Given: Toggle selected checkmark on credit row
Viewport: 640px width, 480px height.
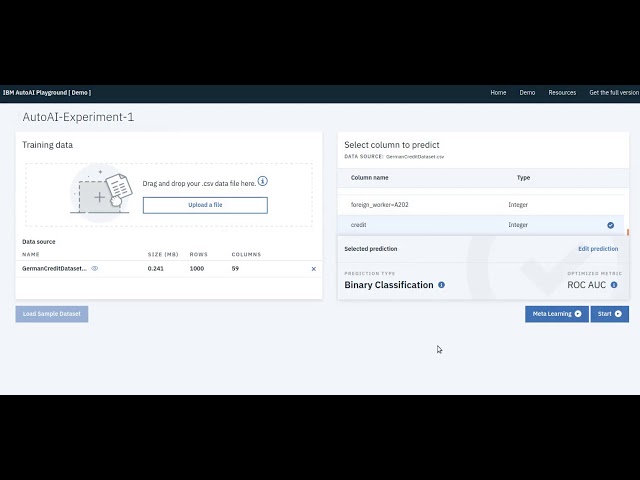Looking at the screenshot, I should click(x=610, y=225).
